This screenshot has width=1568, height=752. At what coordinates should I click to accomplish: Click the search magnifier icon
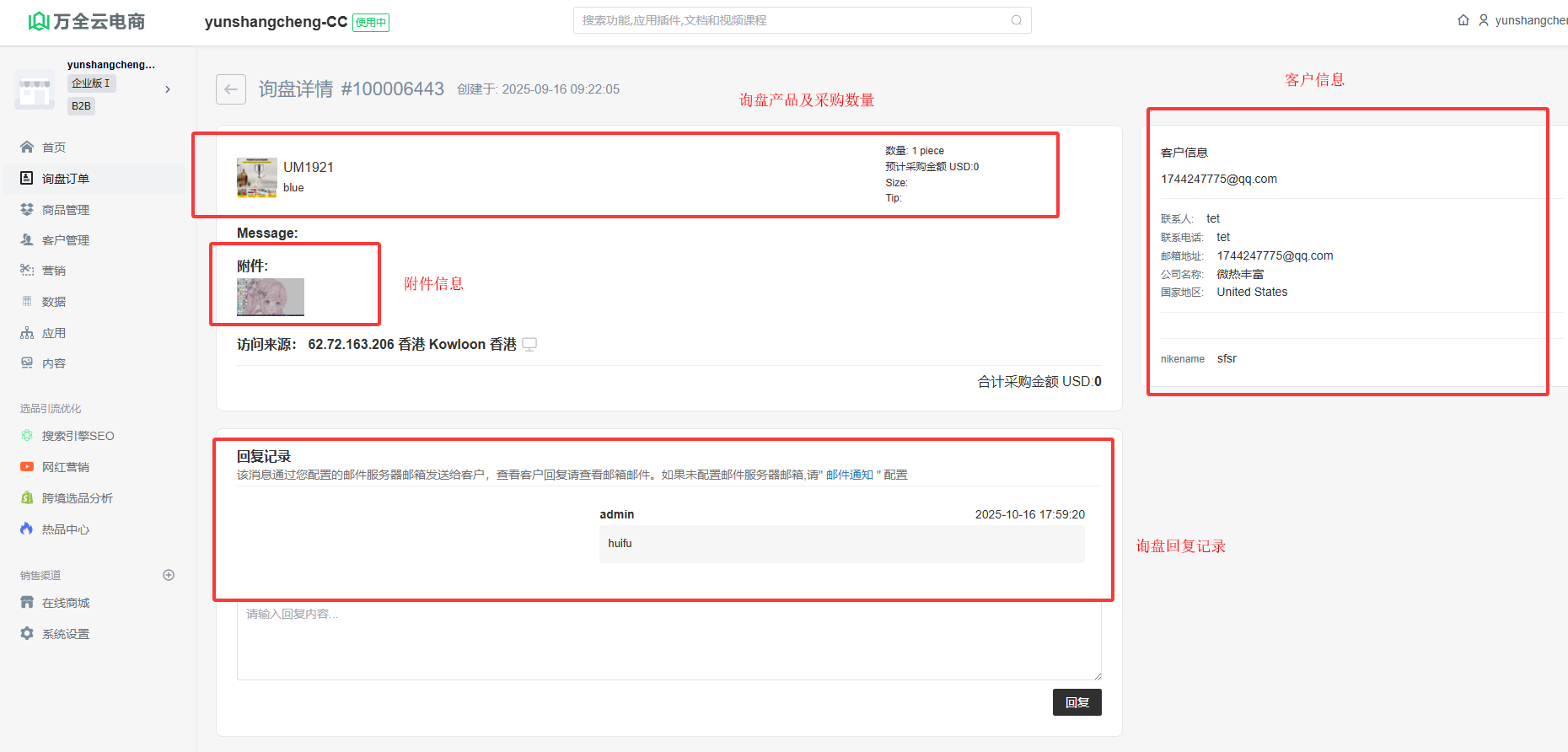point(1017,20)
